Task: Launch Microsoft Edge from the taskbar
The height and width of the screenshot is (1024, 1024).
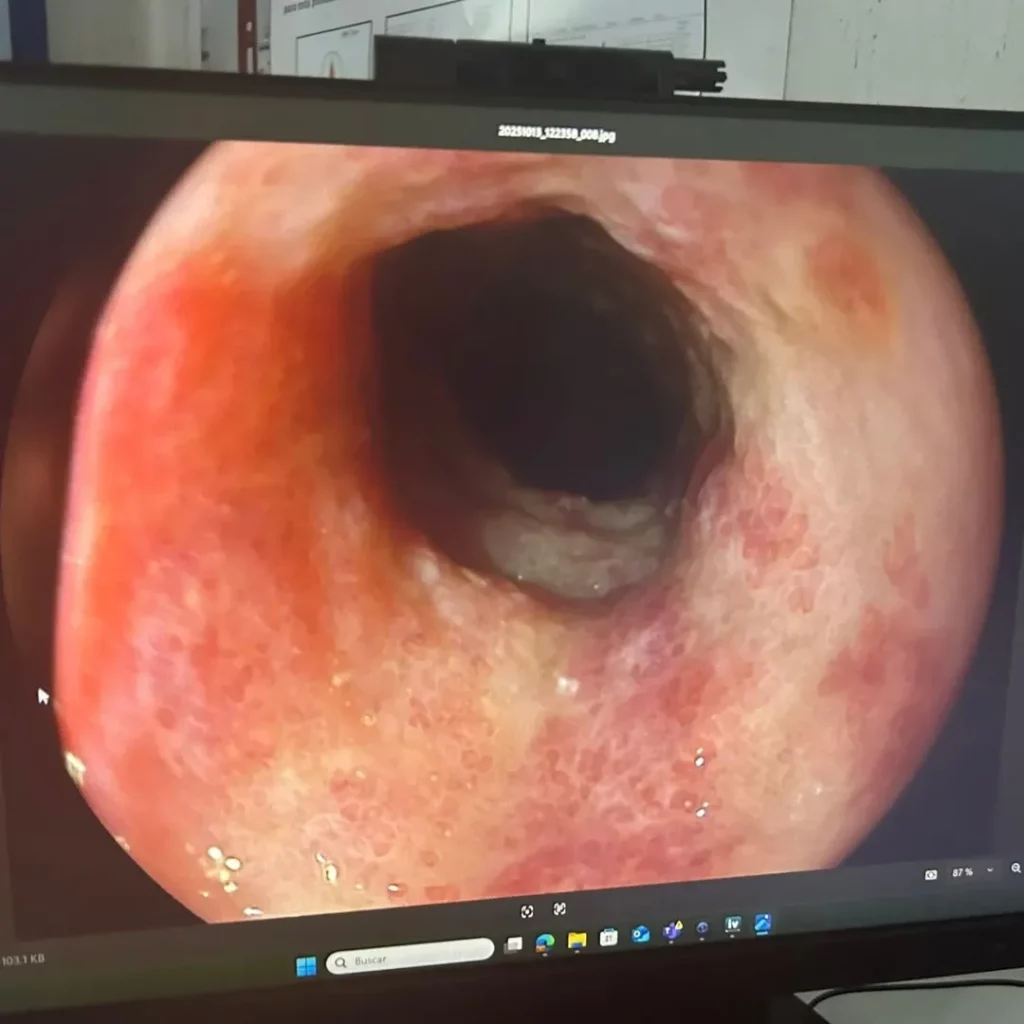Action: click(x=545, y=941)
